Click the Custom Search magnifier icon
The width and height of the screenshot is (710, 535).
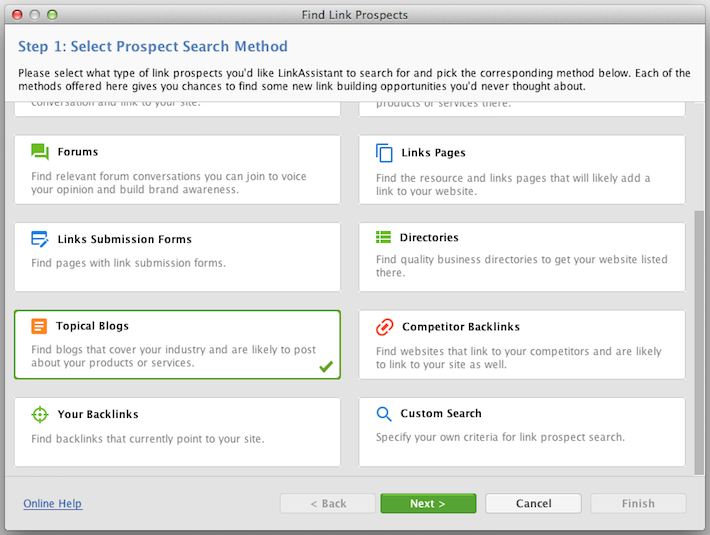coord(384,414)
